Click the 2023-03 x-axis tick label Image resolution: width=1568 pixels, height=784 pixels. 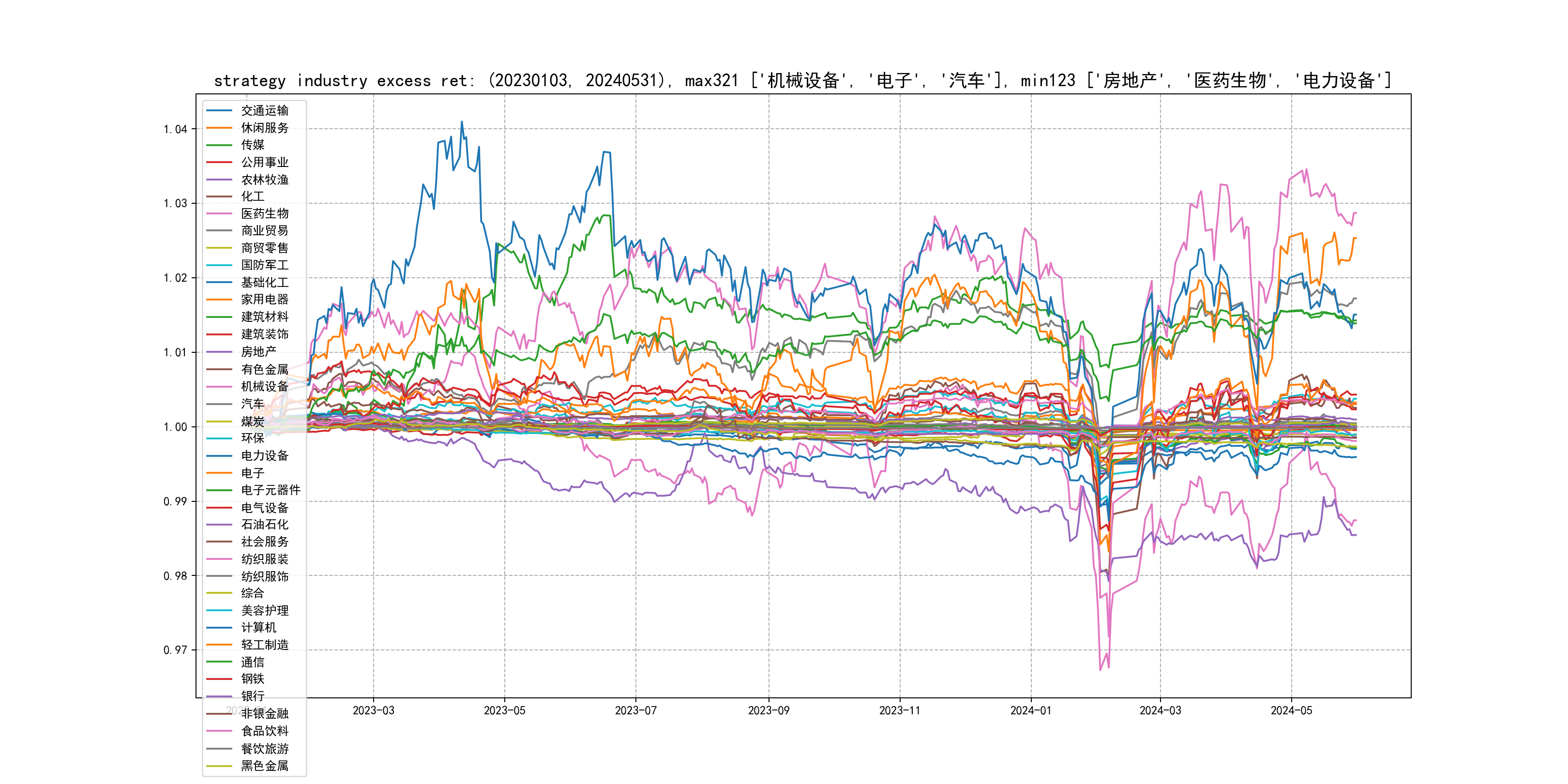(x=373, y=710)
